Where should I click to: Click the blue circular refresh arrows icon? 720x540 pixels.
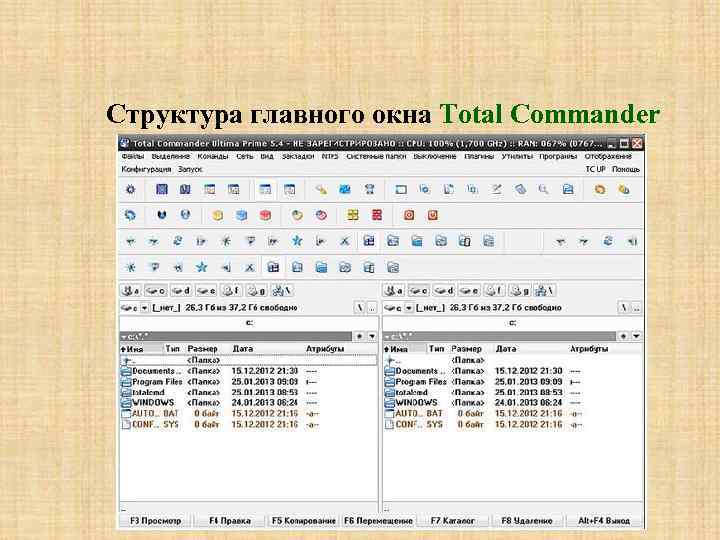(x=130, y=215)
